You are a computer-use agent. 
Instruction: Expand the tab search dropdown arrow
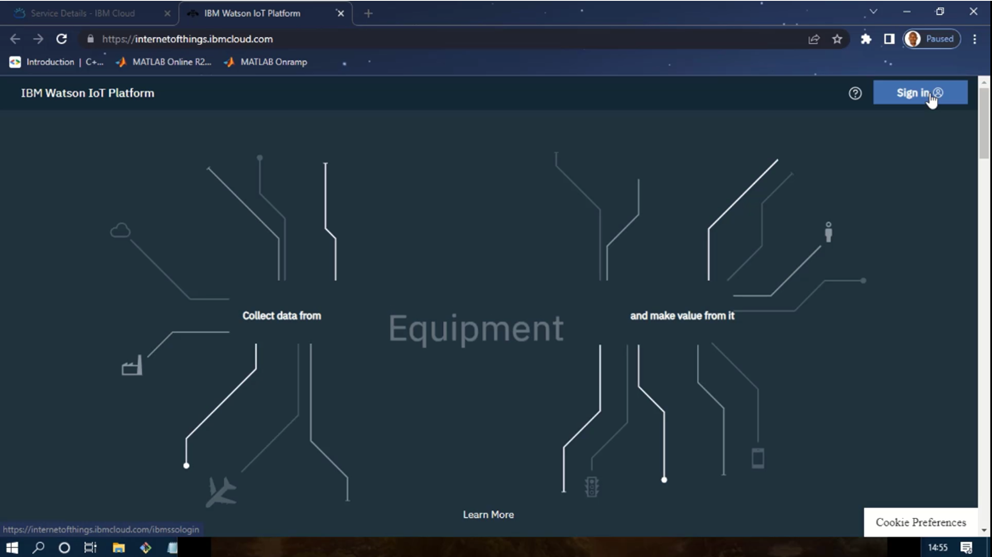pyautogui.click(x=873, y=11)
